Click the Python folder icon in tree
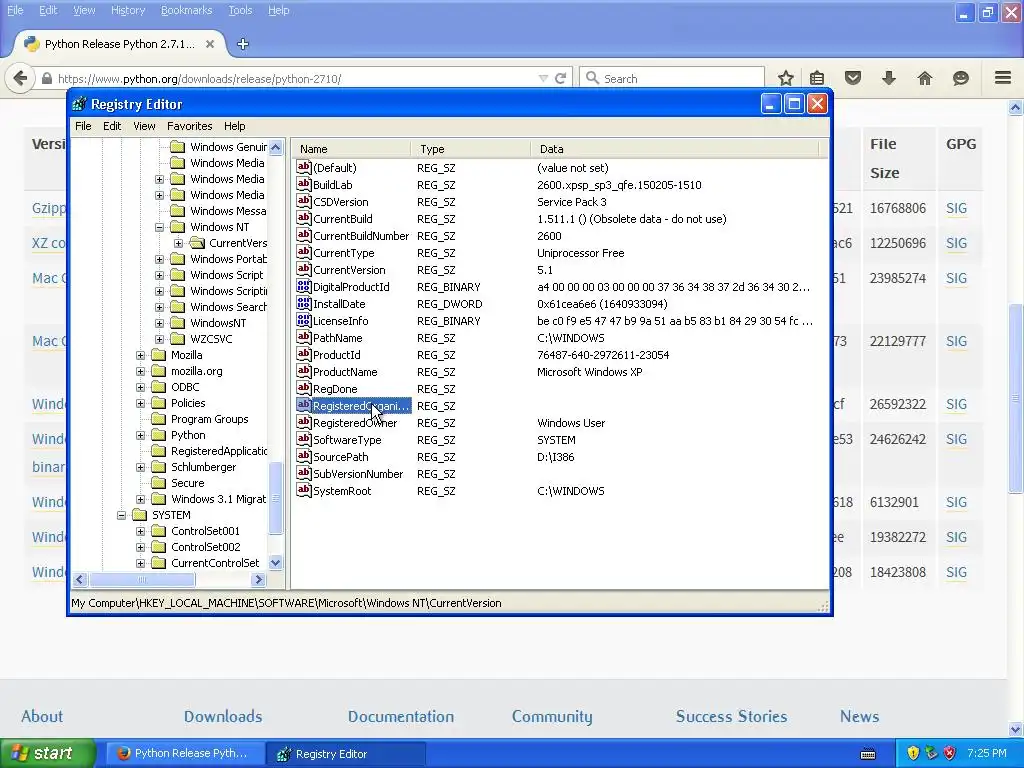This screenshot has height=768, width=1024. 159,435
